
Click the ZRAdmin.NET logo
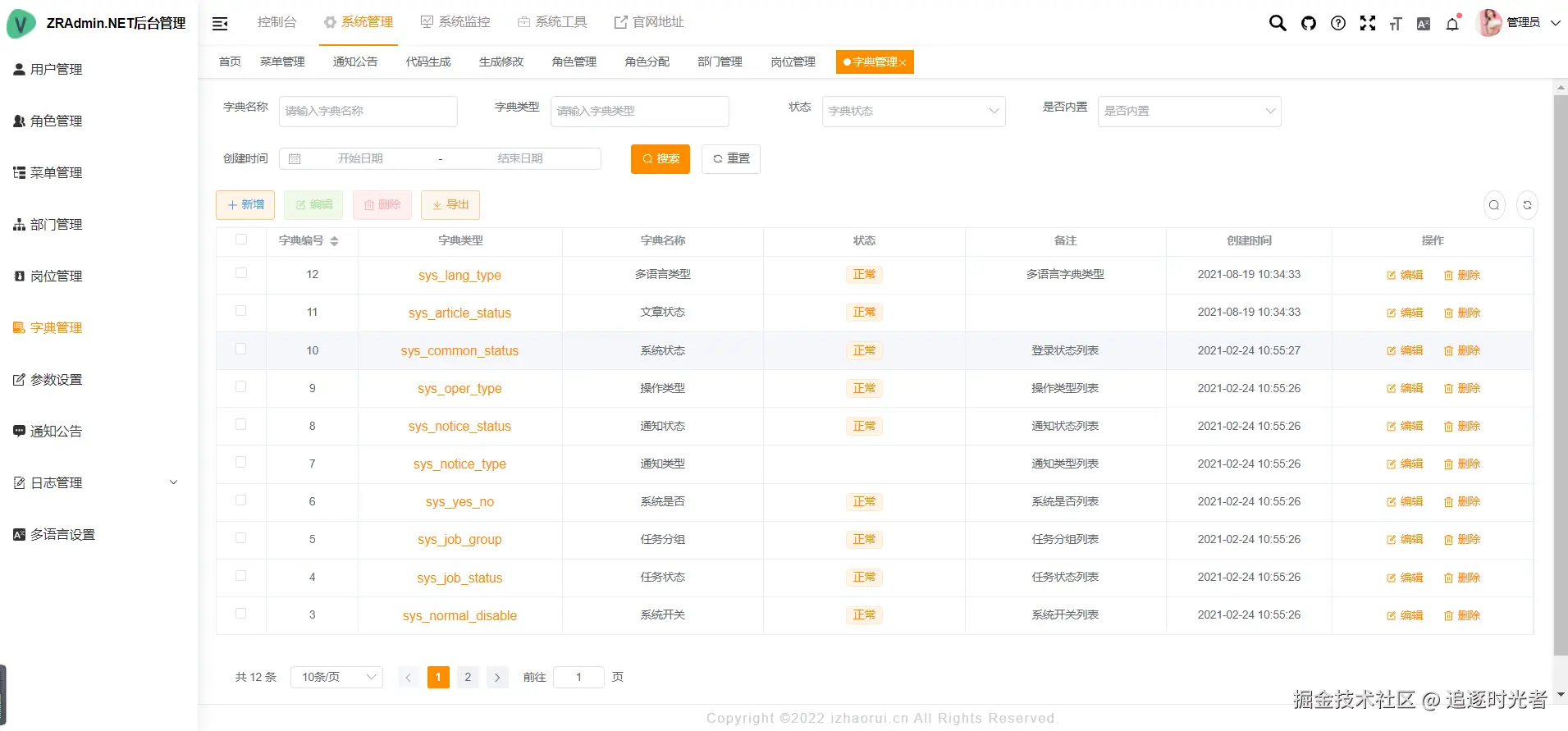click(x=21, y=23)
